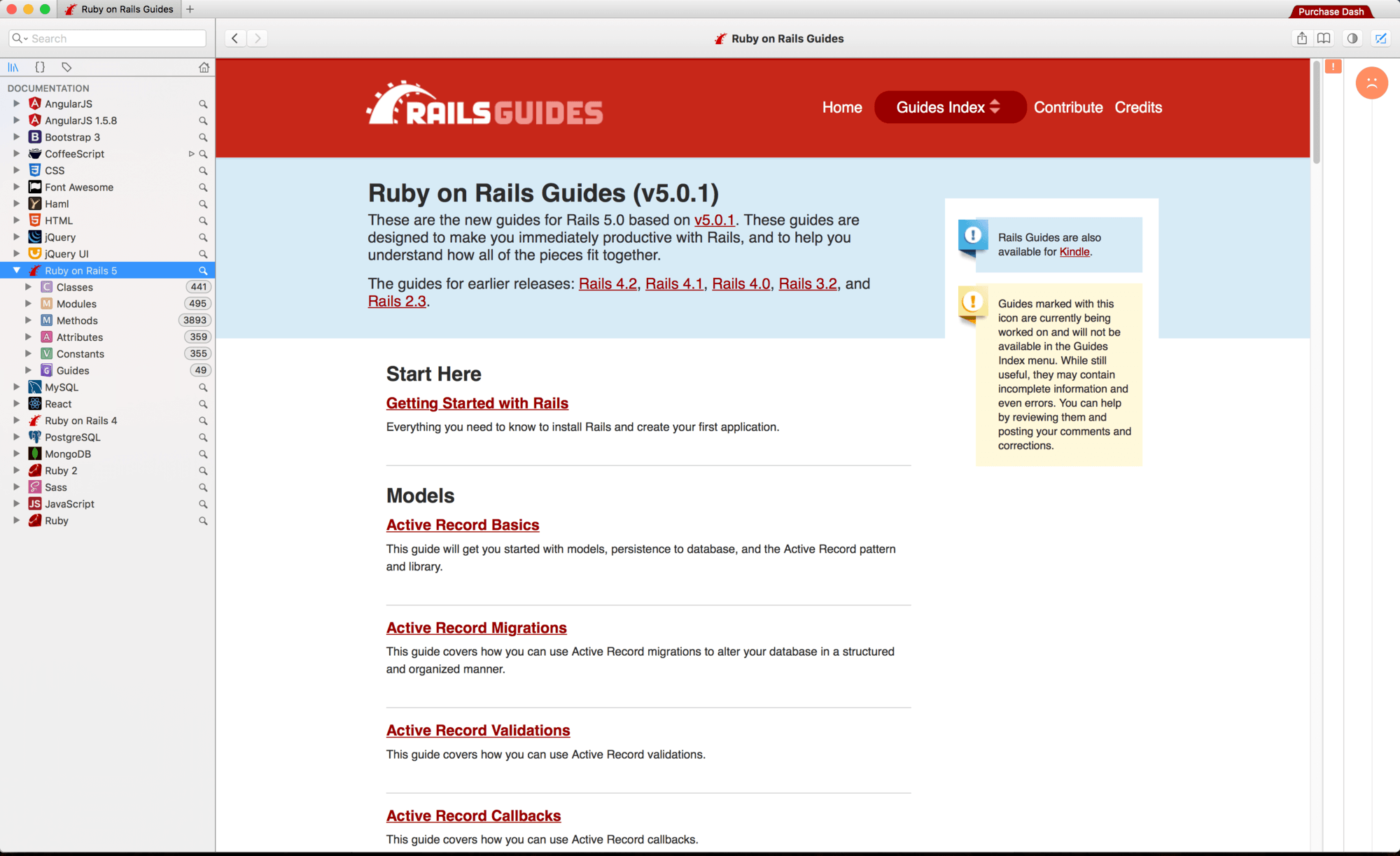Select the jQuery UI docset row

pos(108,254)
